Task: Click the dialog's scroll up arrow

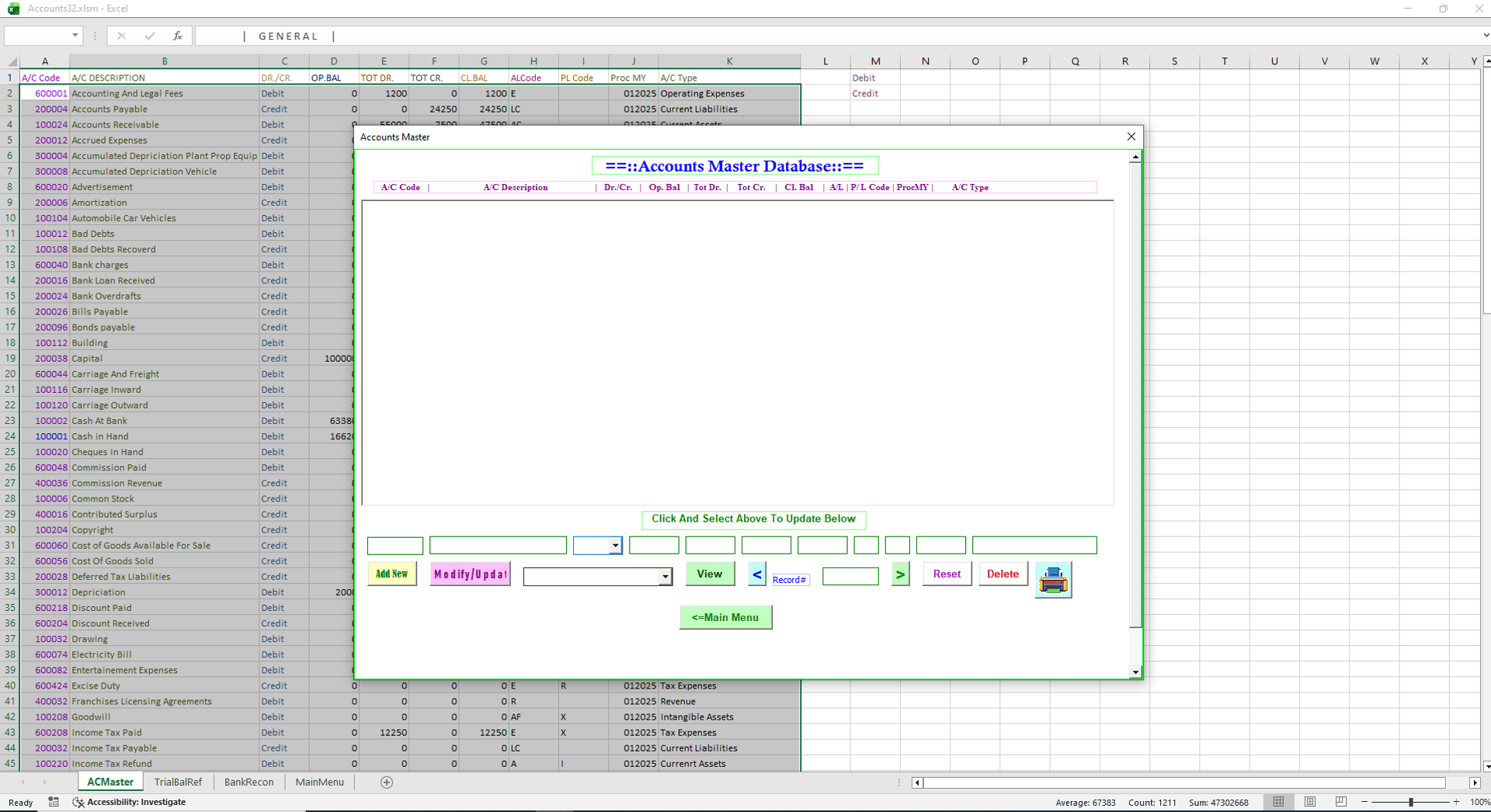Action: click(x=1135, y=157)
